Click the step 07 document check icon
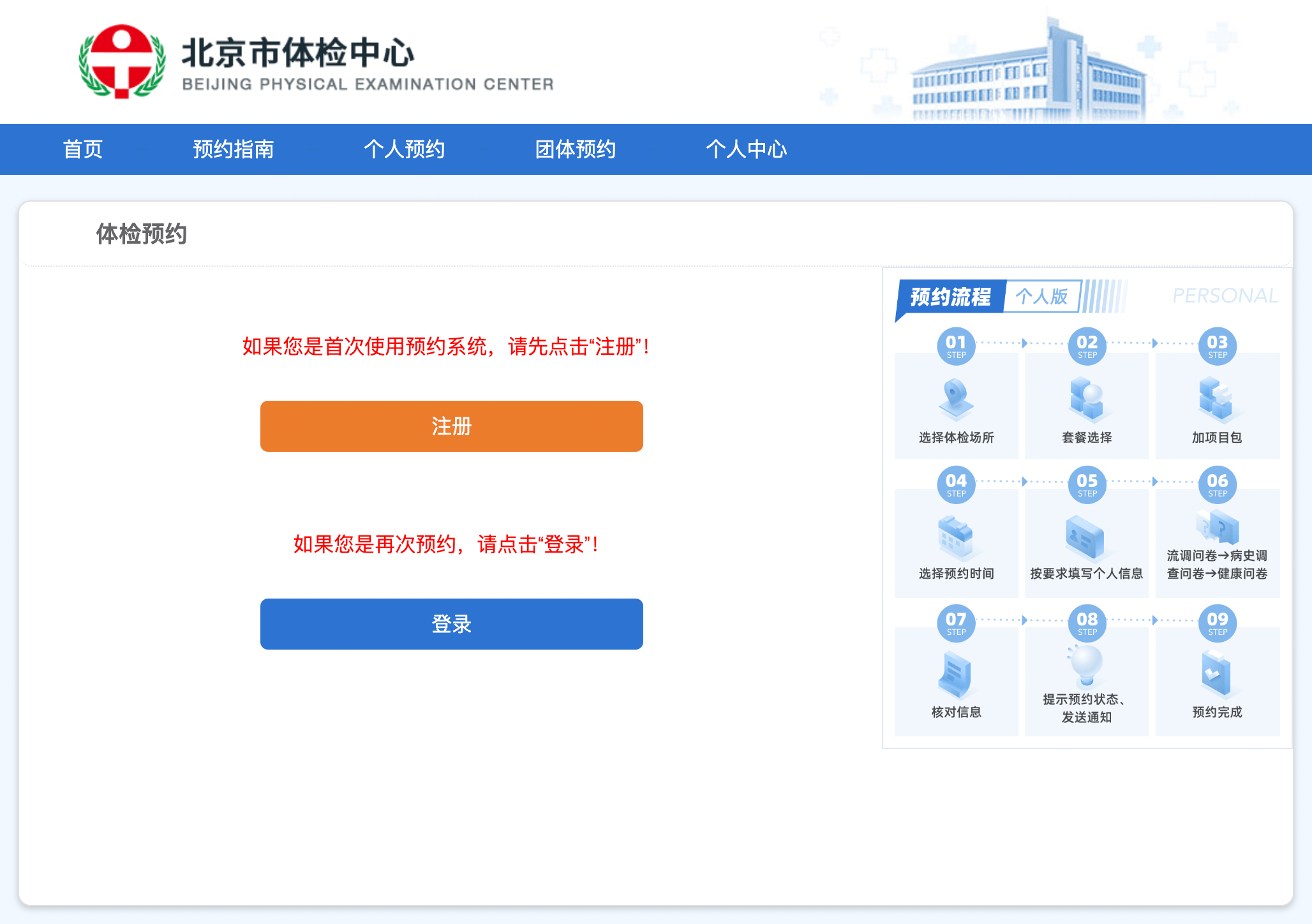Screen dimensions: 1312x924 tap(955, 674)
